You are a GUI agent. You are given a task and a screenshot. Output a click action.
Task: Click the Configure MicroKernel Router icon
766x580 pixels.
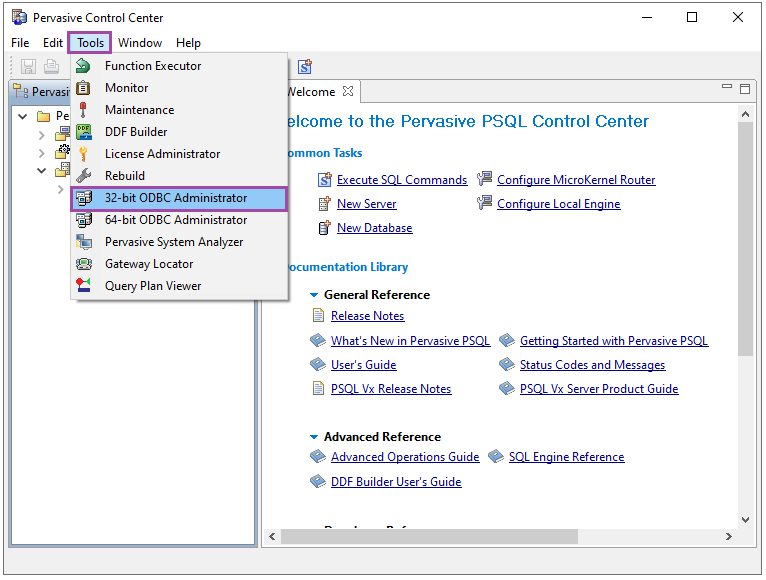tap(485, 179)
